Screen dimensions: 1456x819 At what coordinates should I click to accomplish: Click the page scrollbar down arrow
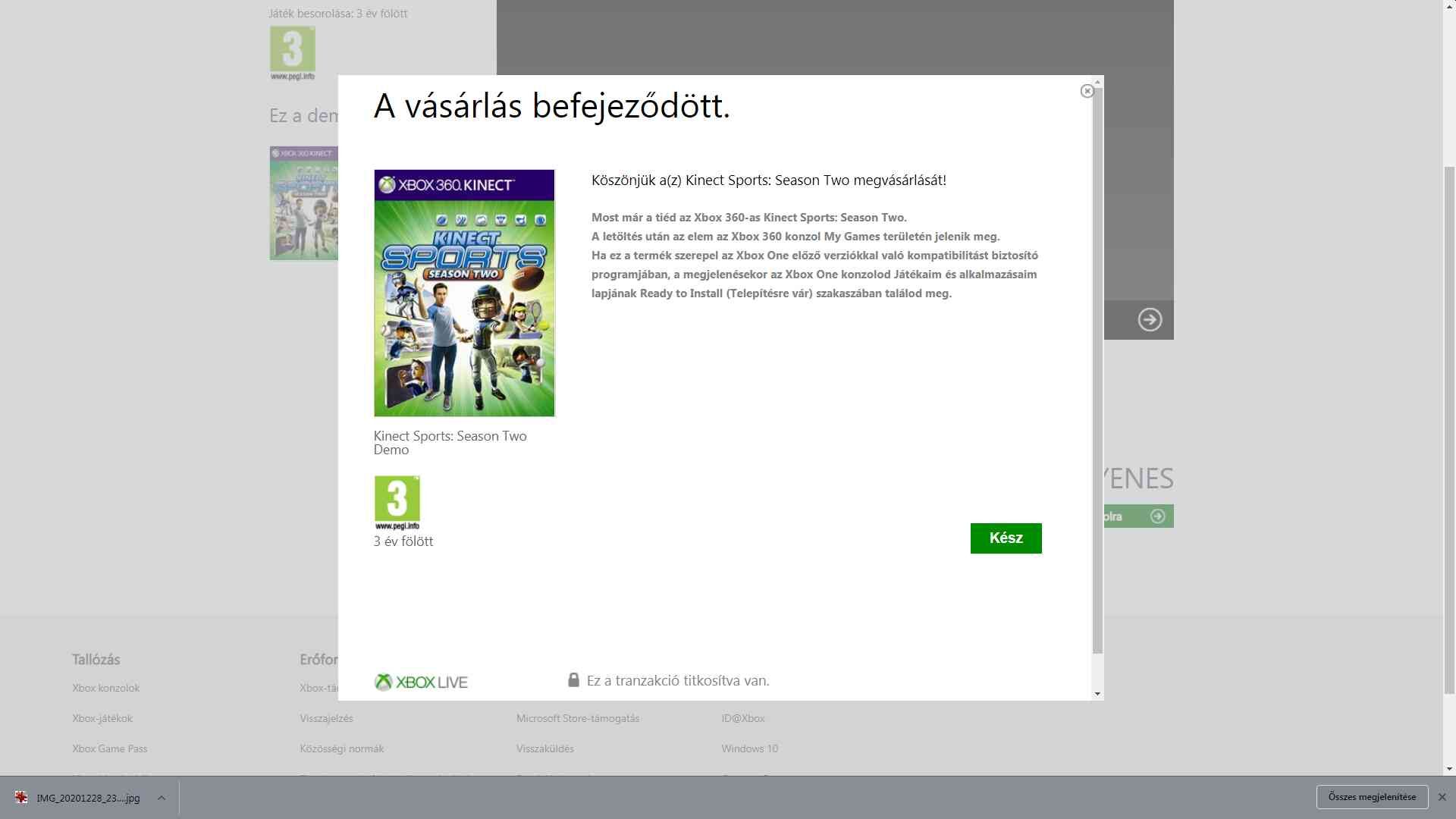point(1450,769)
